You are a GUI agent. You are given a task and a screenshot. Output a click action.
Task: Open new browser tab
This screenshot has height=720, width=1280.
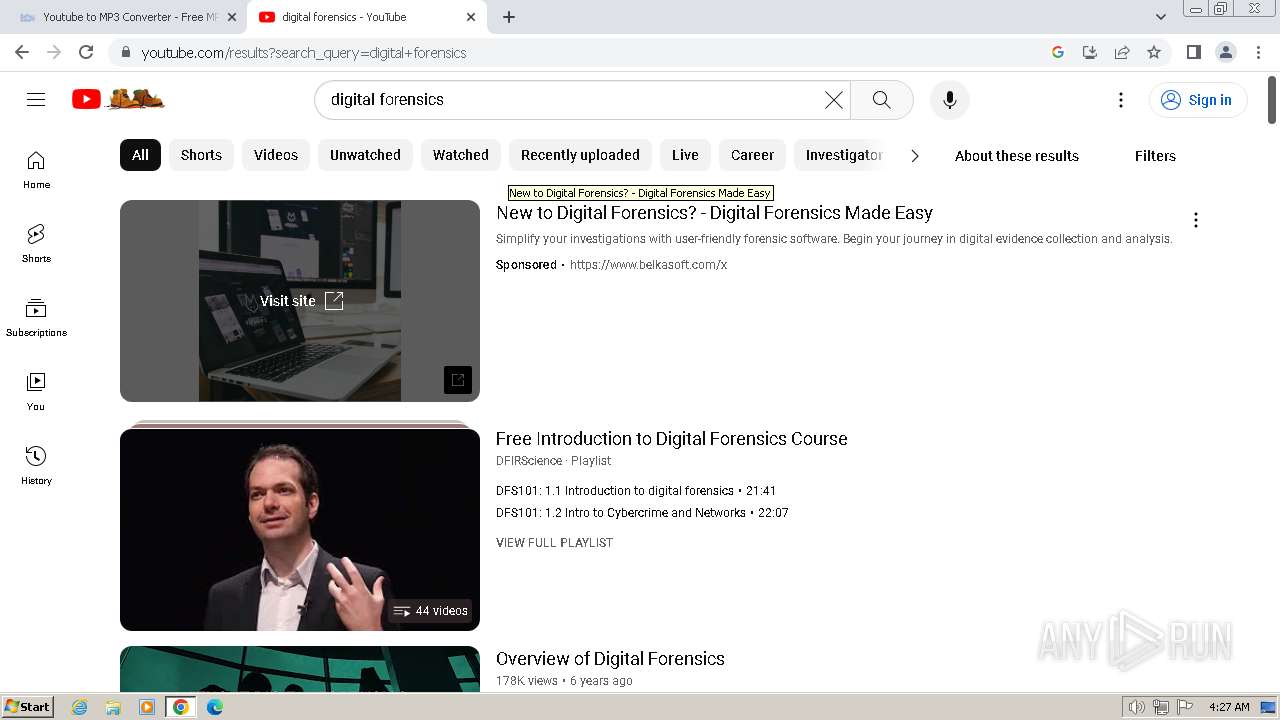(x=509, y=17)
